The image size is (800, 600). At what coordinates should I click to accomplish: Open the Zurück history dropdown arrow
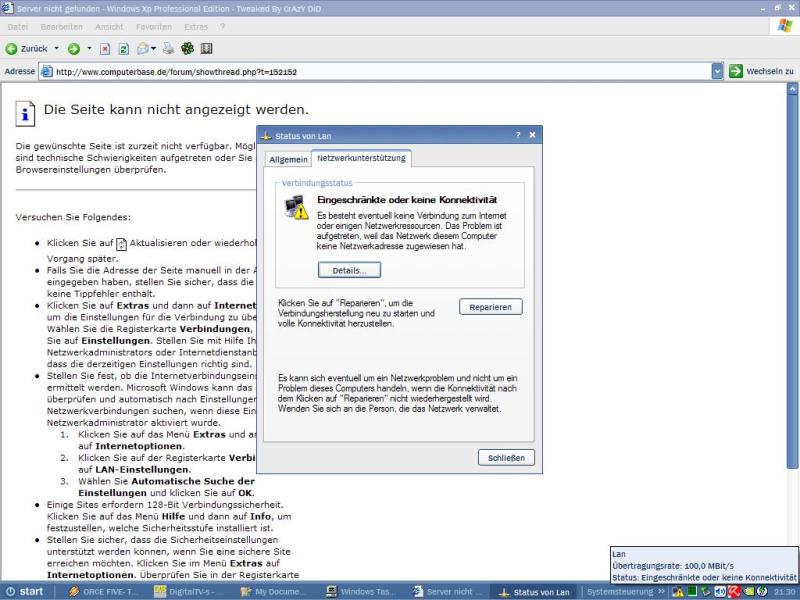click(56, 48)
